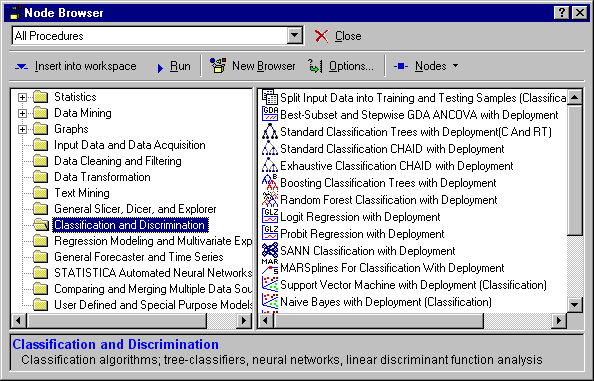Viewport: 594px width, 381px height.
Task: Click the Close text button
Action: (348, 36)
